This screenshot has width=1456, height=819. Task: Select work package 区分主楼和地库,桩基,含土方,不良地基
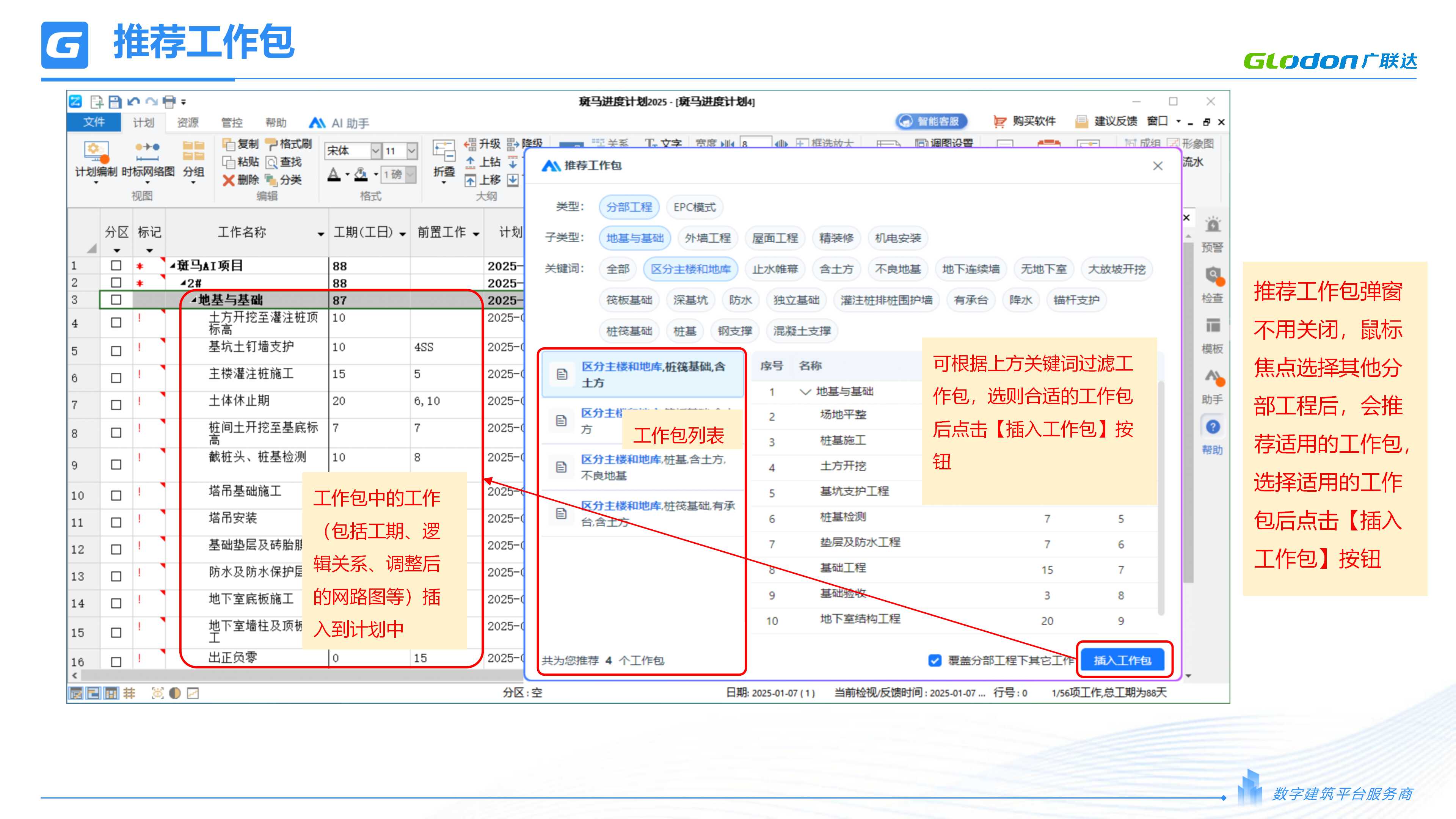[643, 467]
